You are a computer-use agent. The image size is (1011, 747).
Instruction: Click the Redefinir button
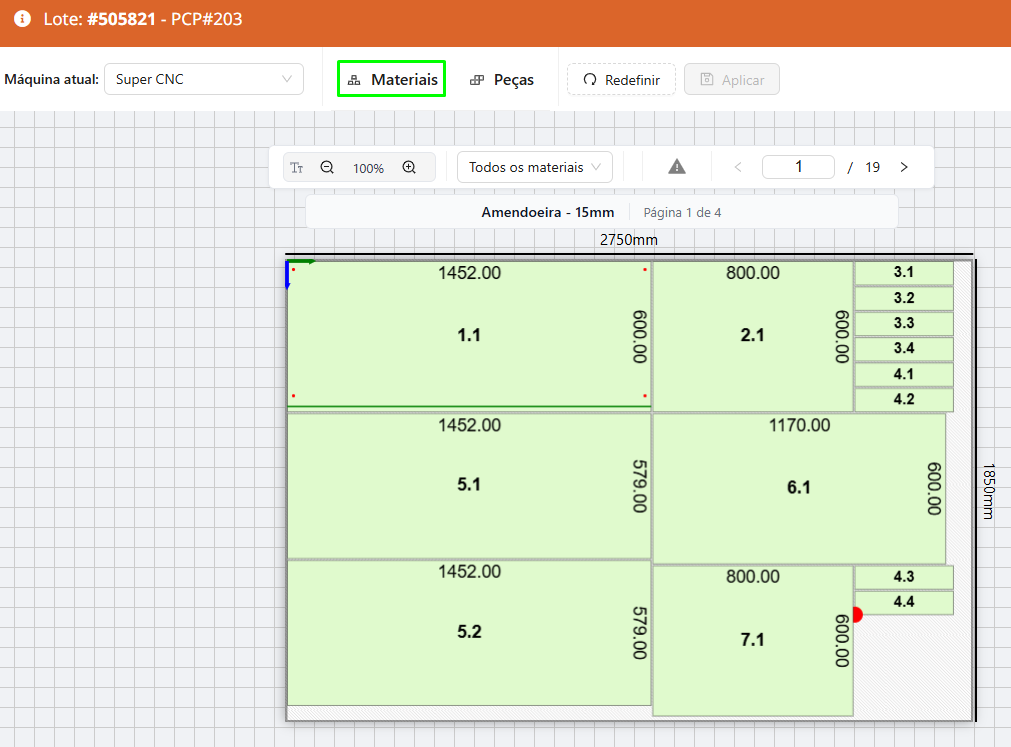(621, 80)
